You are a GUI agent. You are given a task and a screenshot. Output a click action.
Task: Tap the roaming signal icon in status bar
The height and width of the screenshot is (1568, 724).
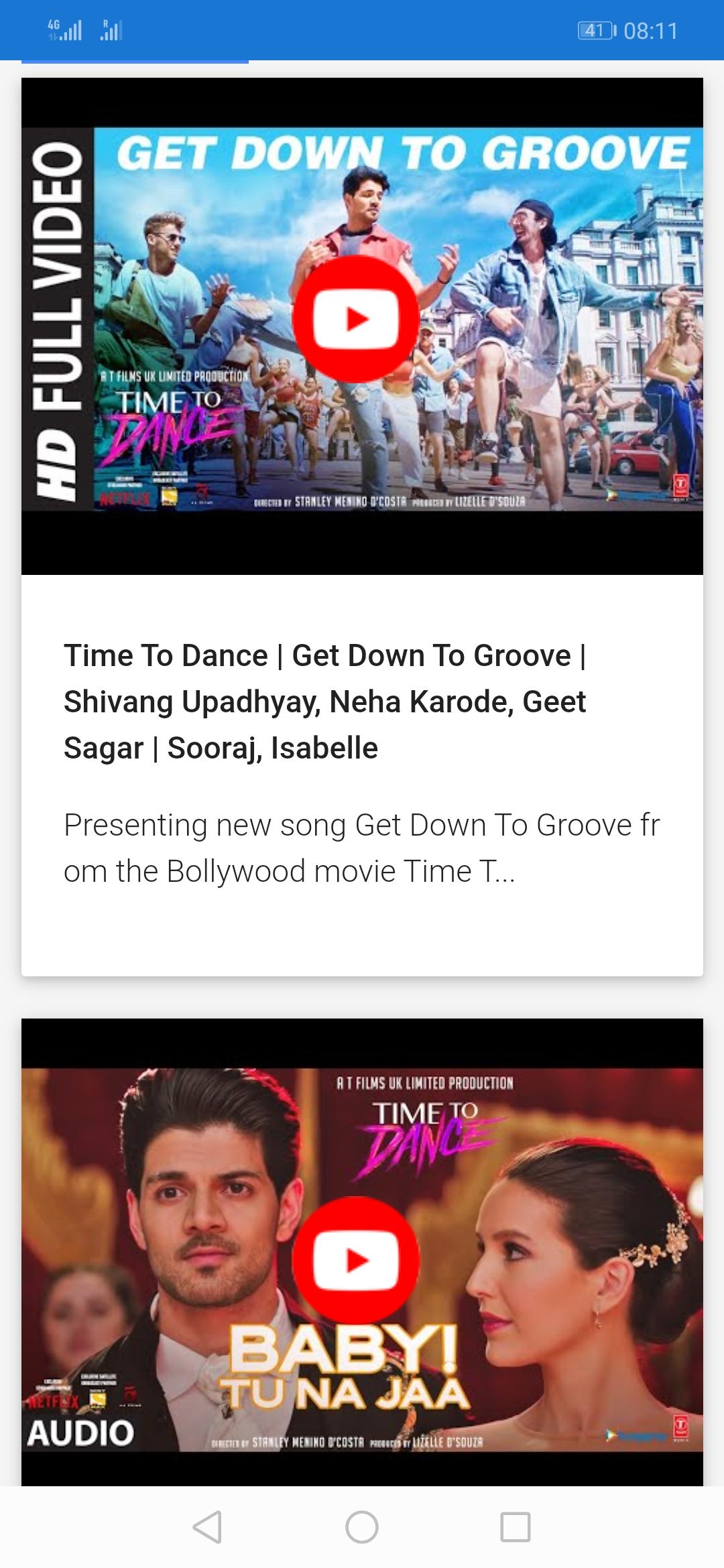pos(111,30)
